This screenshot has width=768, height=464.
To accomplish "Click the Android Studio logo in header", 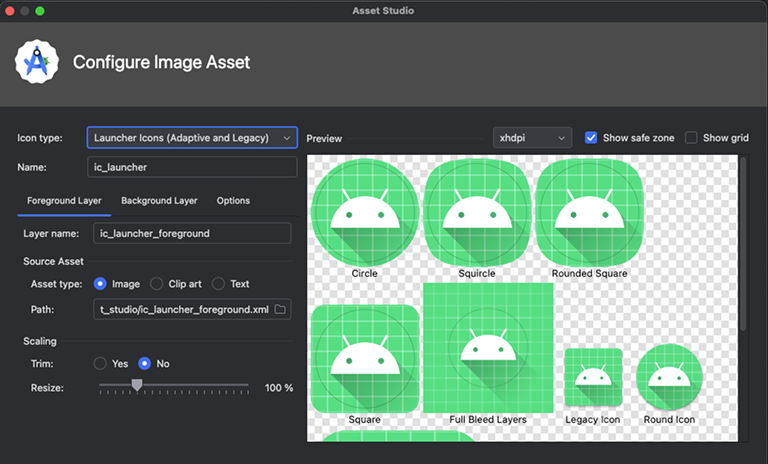I will click(x=37, y=62).
